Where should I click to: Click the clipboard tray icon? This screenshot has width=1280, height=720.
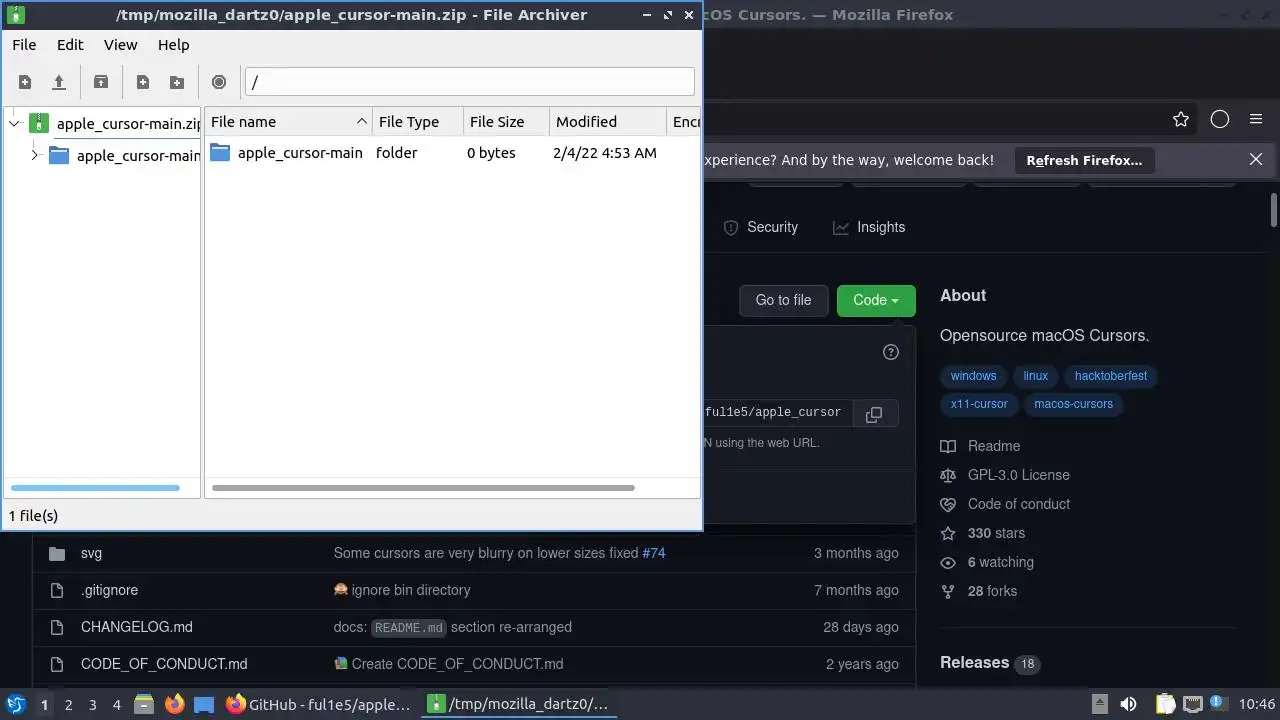pos(1165,704)
